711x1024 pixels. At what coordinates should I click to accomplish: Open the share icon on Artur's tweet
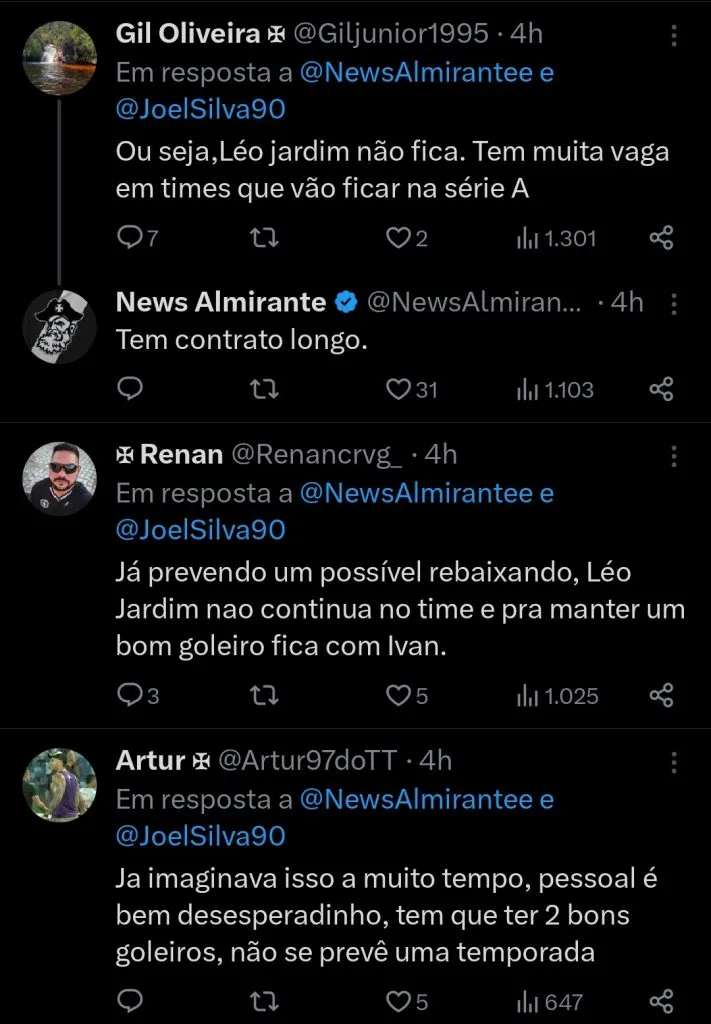(x=660, y=1000)
